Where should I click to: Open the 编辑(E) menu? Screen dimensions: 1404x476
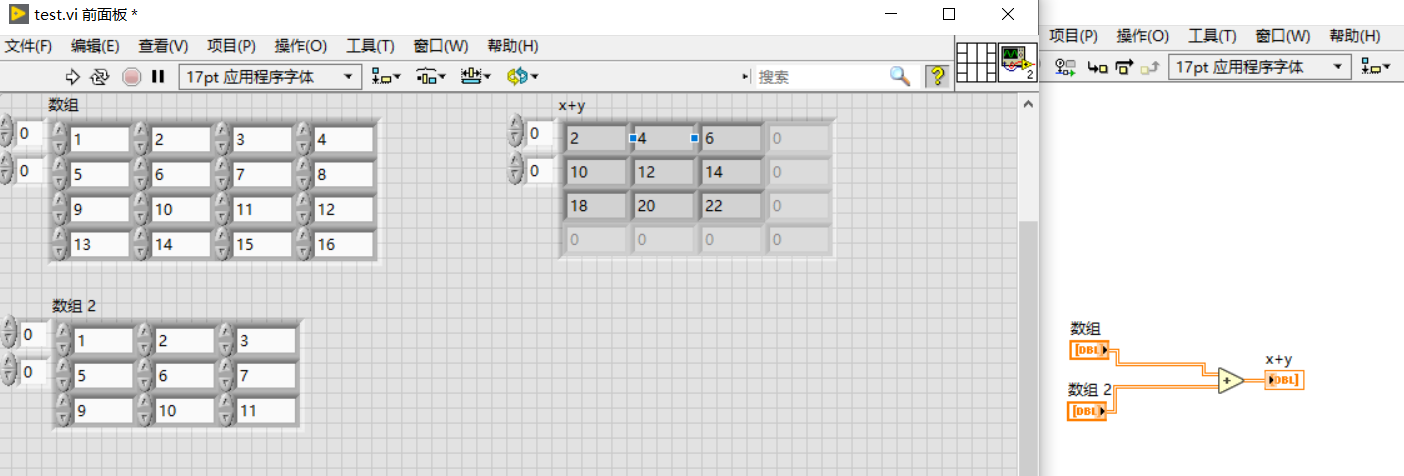coord(95,46)
